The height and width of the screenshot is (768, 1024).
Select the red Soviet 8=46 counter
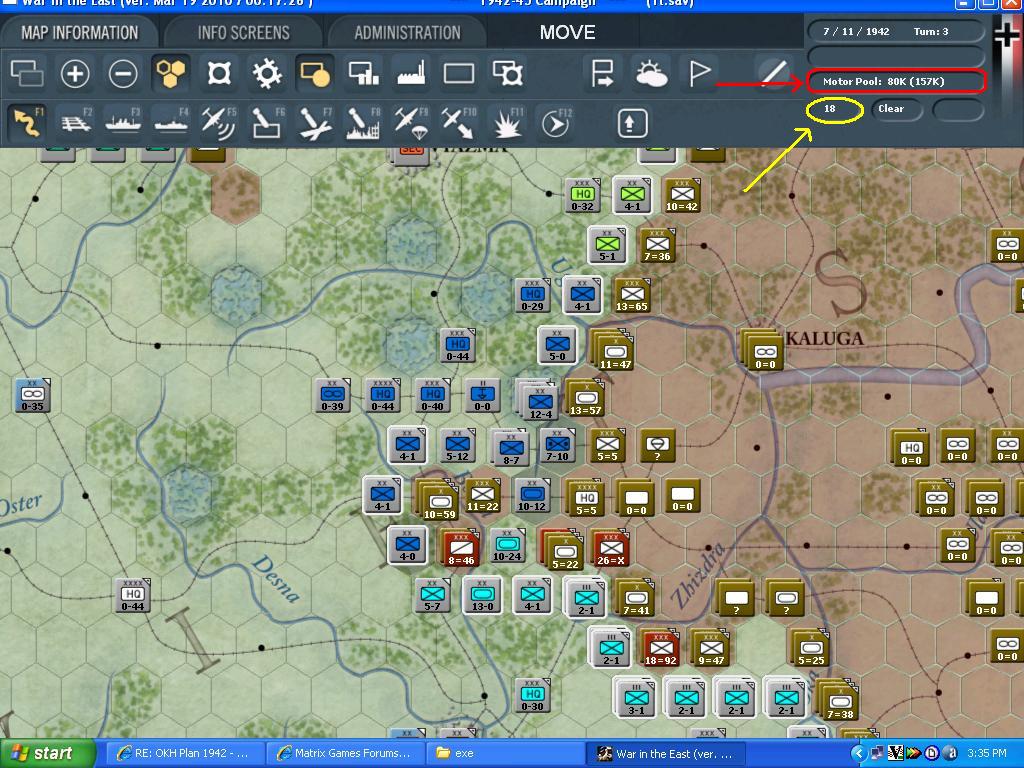(461, 549)
